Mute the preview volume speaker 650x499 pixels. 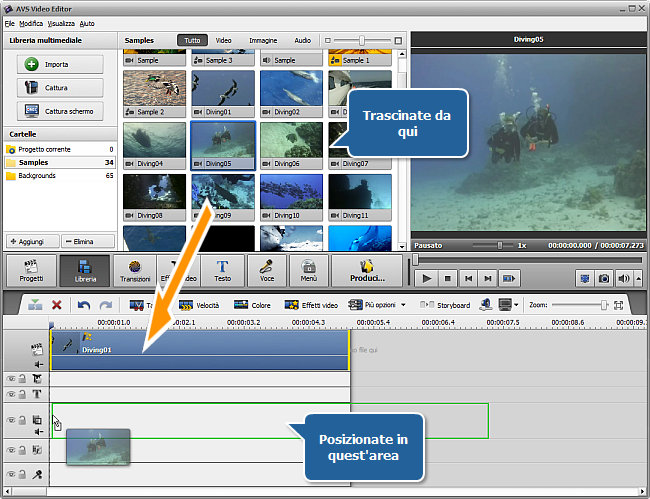click(623, 279)
